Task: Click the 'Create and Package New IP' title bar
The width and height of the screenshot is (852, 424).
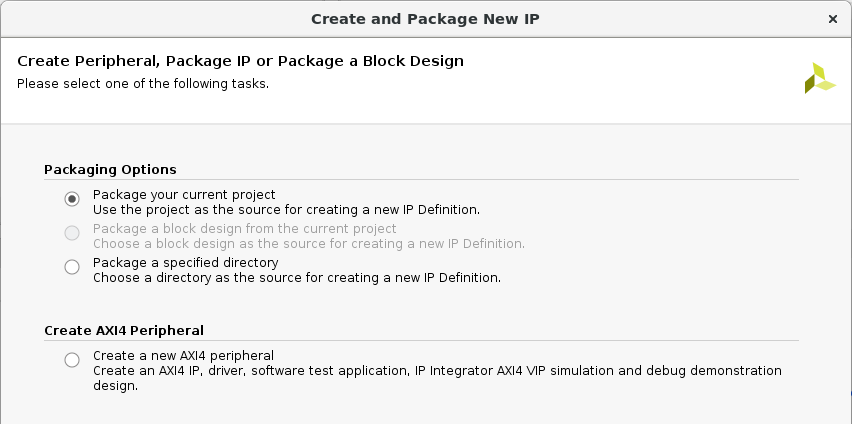Action: 425,19
